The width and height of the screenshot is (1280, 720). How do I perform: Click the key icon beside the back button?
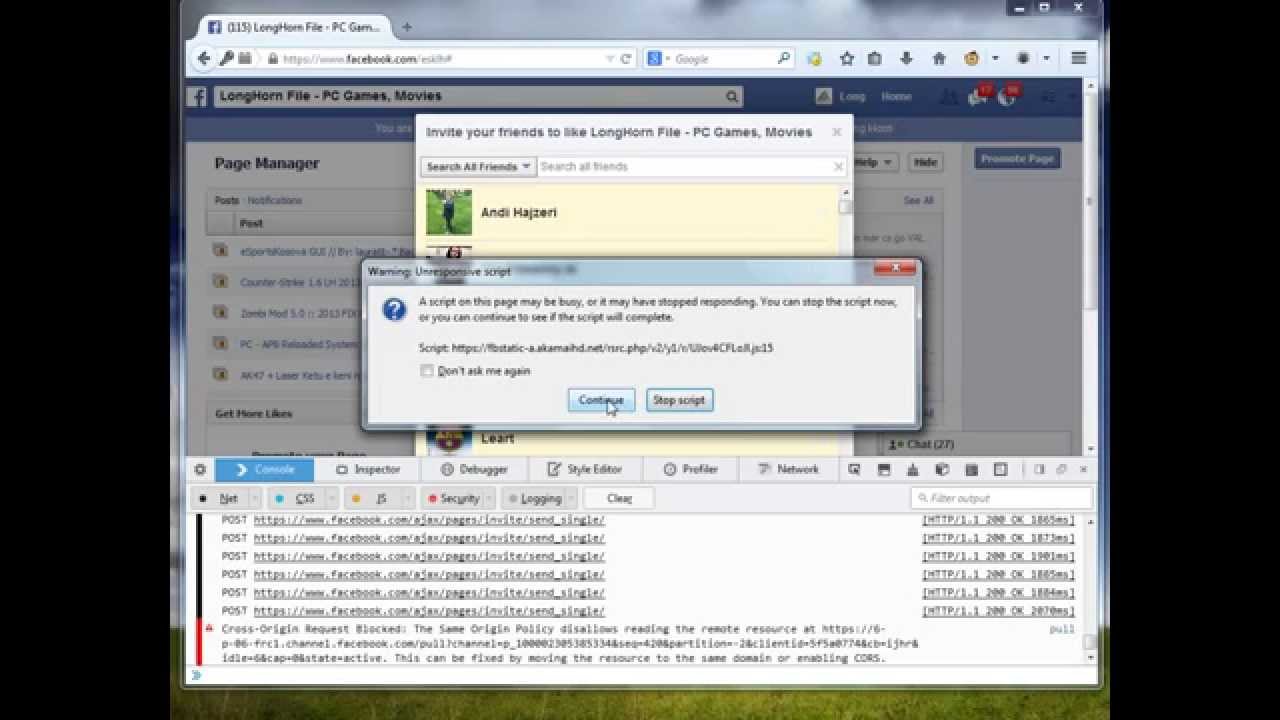(x=227, y=59)
